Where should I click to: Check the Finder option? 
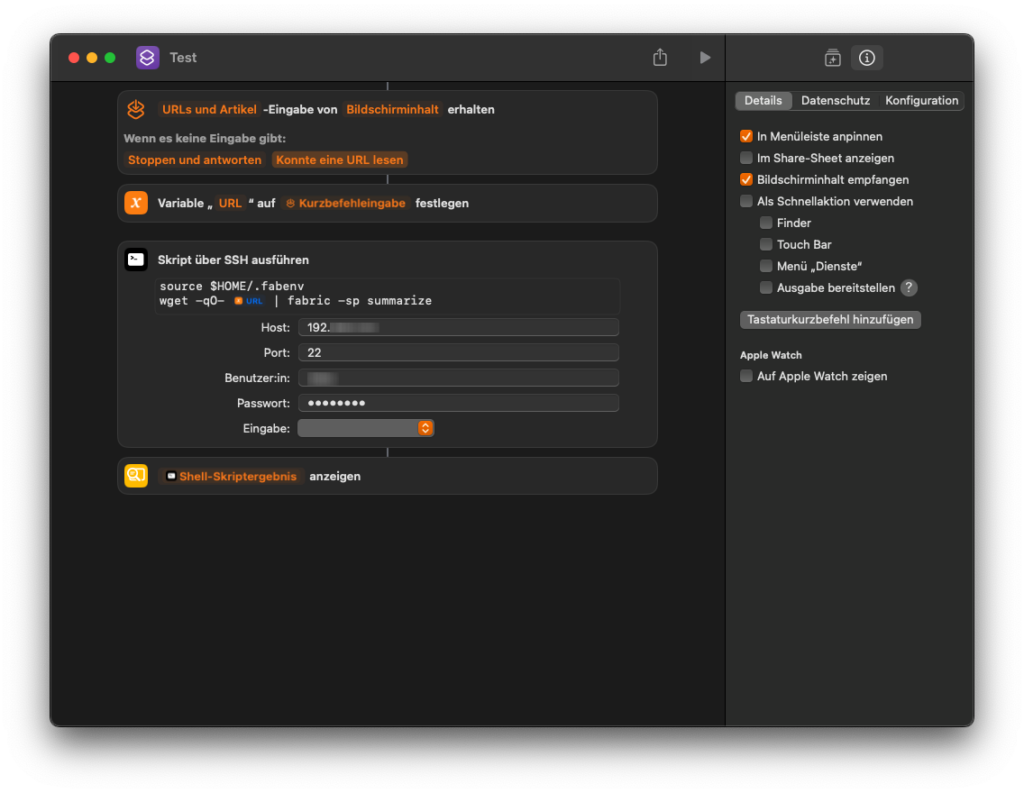pyautogui.click(x=766, y=223)
